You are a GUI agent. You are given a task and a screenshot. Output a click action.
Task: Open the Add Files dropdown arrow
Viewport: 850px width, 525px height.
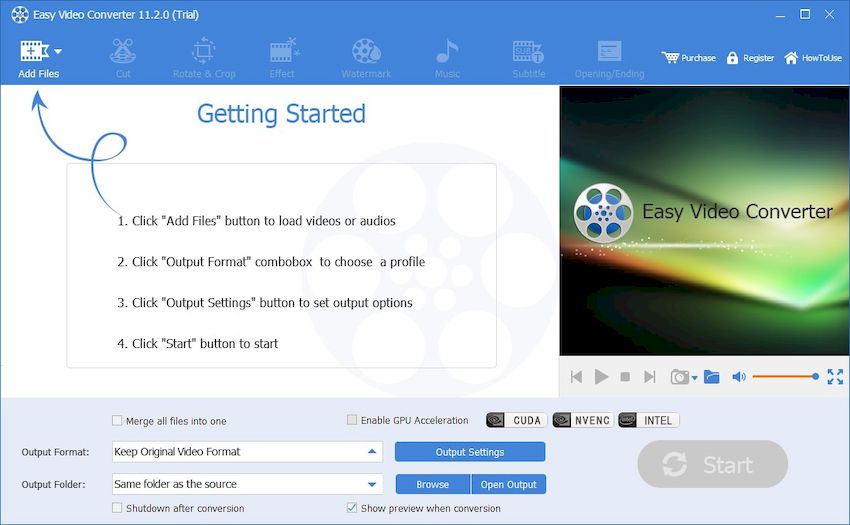pyautogui.click(x=58, y=52)
